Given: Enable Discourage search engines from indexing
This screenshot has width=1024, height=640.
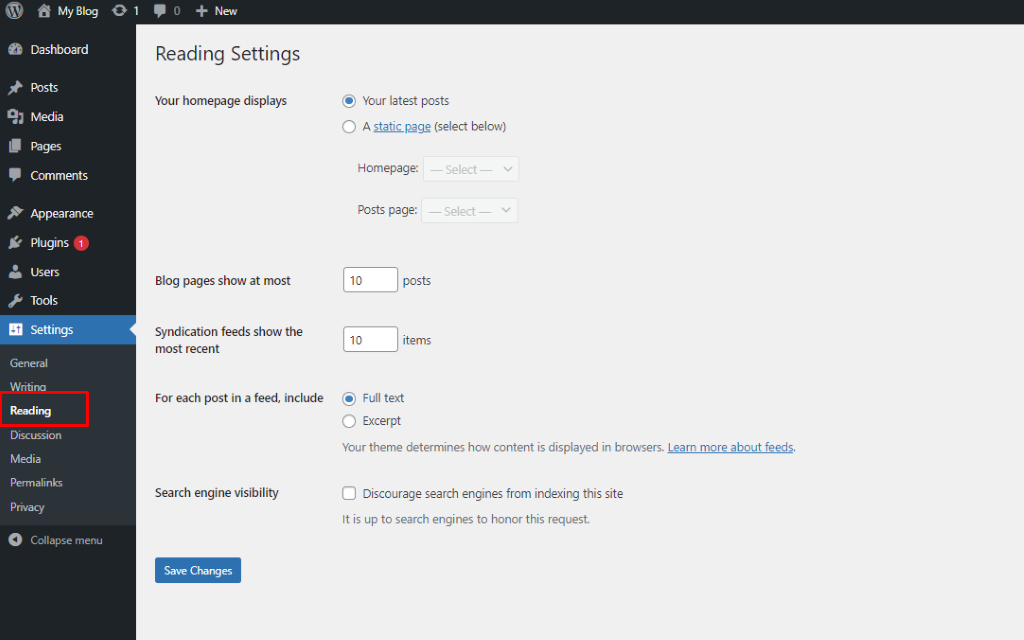Looking at the screenshot, I should 349,493.
